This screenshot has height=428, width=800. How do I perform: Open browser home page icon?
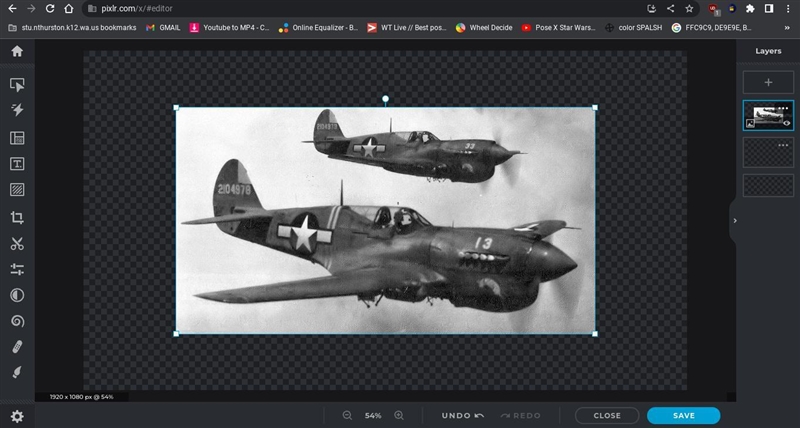(68, 9)
